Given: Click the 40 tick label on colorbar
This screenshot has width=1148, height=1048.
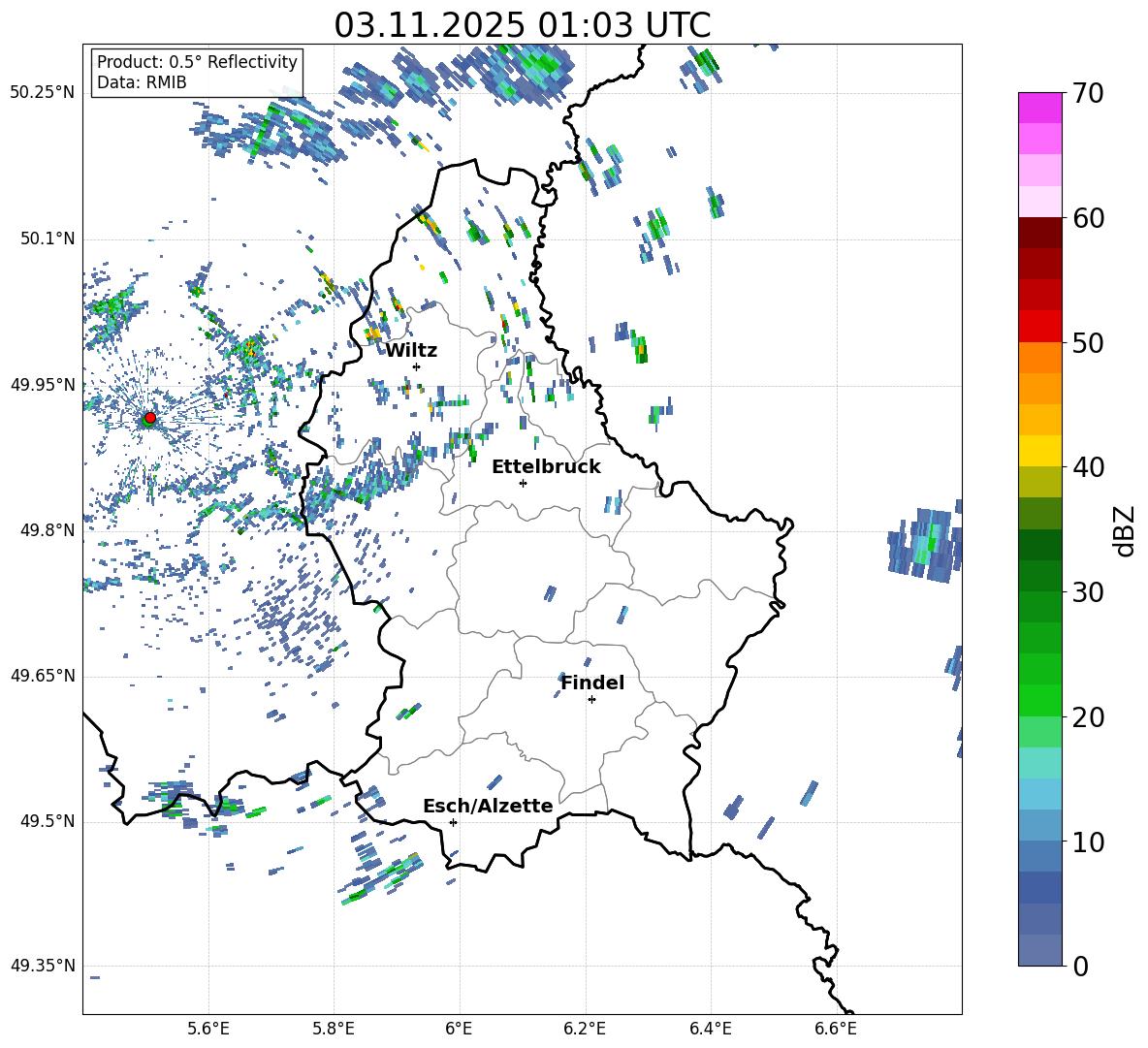Looking at the screenshot, I should pos(1088,467).
